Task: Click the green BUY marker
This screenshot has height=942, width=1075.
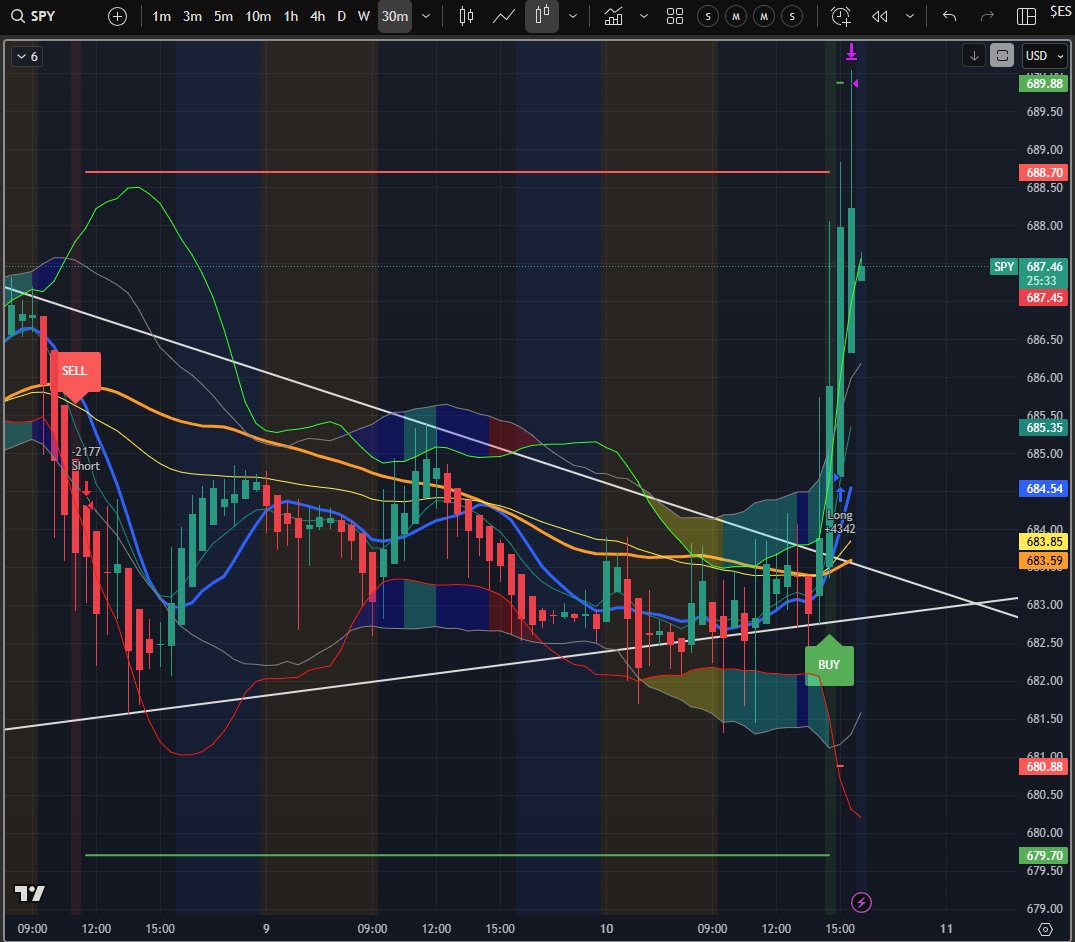Action: 828,663
